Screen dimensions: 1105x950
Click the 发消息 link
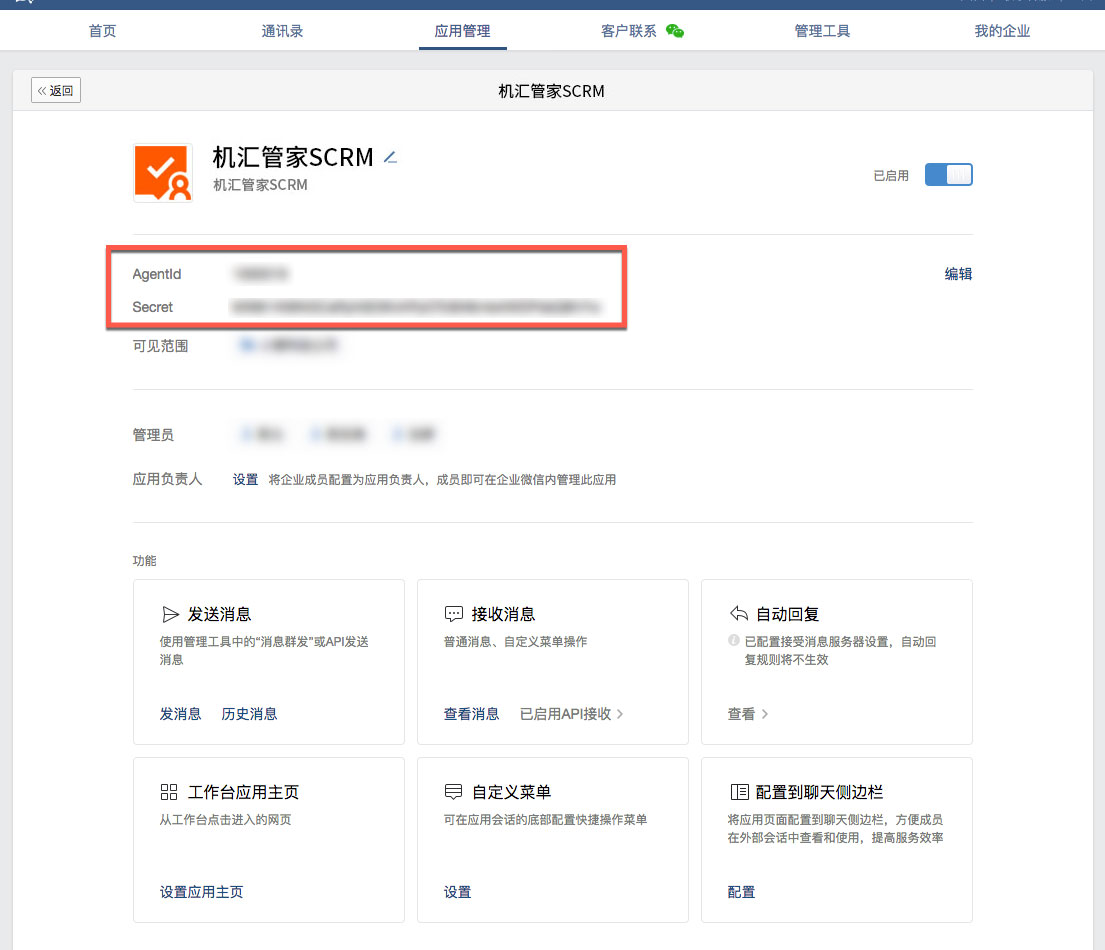pos(180,714)
